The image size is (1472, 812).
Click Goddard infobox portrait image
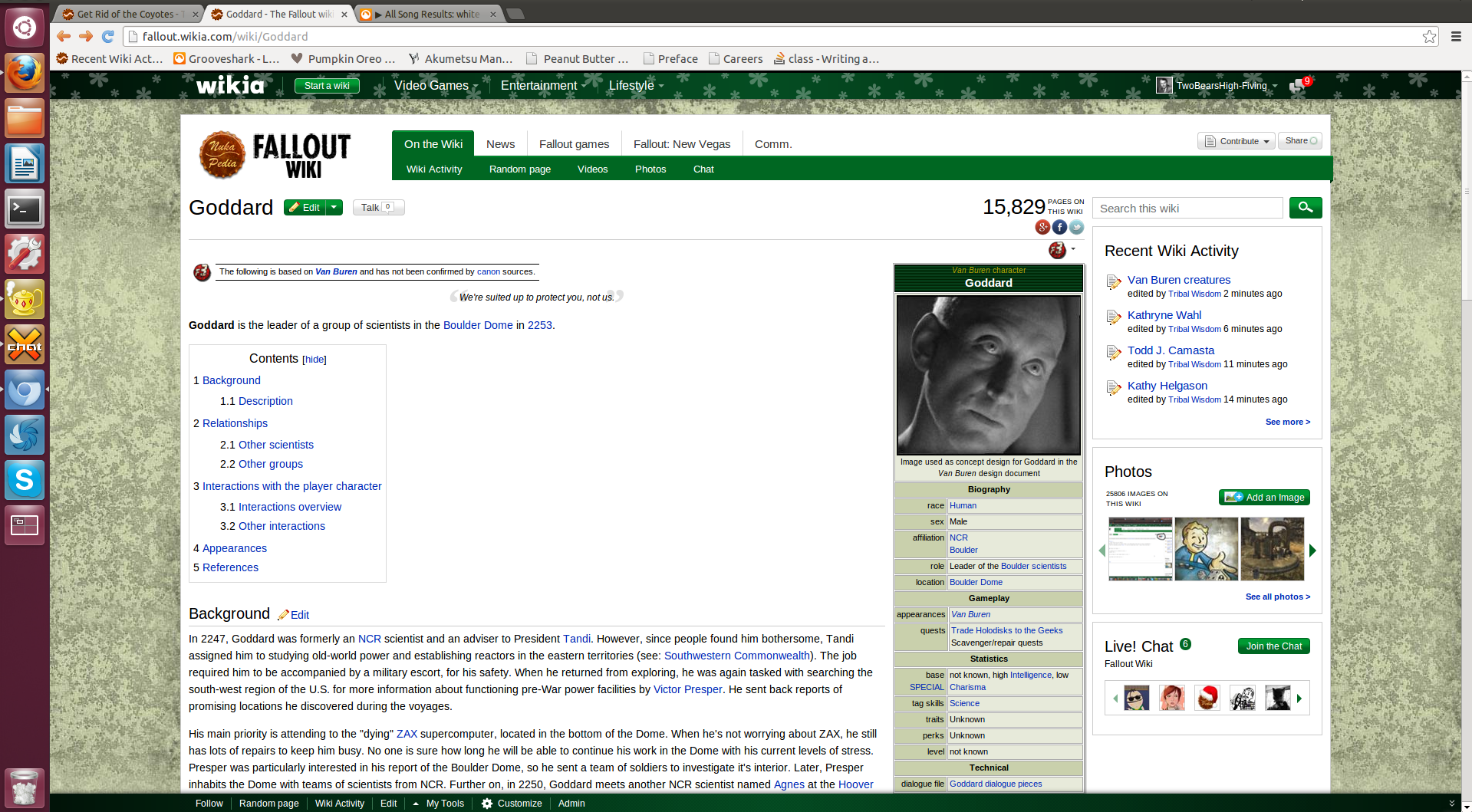[x=988, y=375]
